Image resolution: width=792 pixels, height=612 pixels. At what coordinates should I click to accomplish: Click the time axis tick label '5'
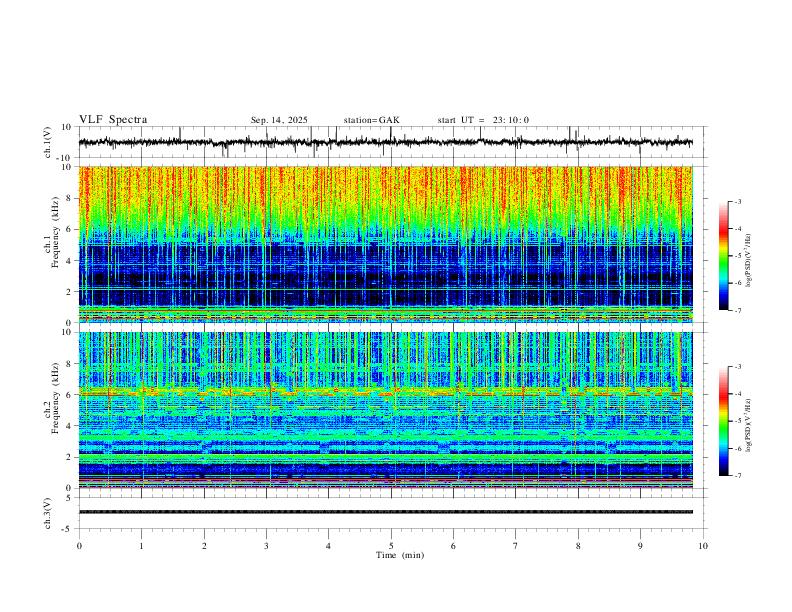point(391,546)
